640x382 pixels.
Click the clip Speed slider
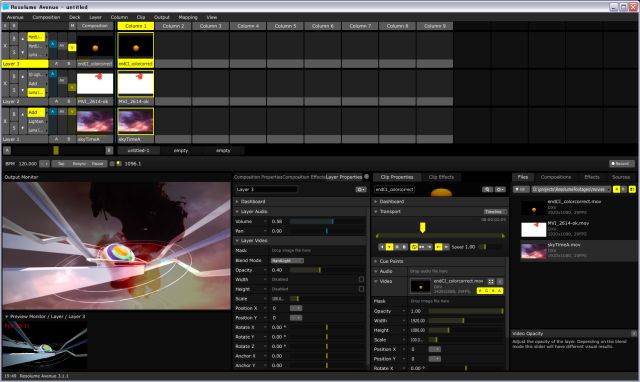491,247
